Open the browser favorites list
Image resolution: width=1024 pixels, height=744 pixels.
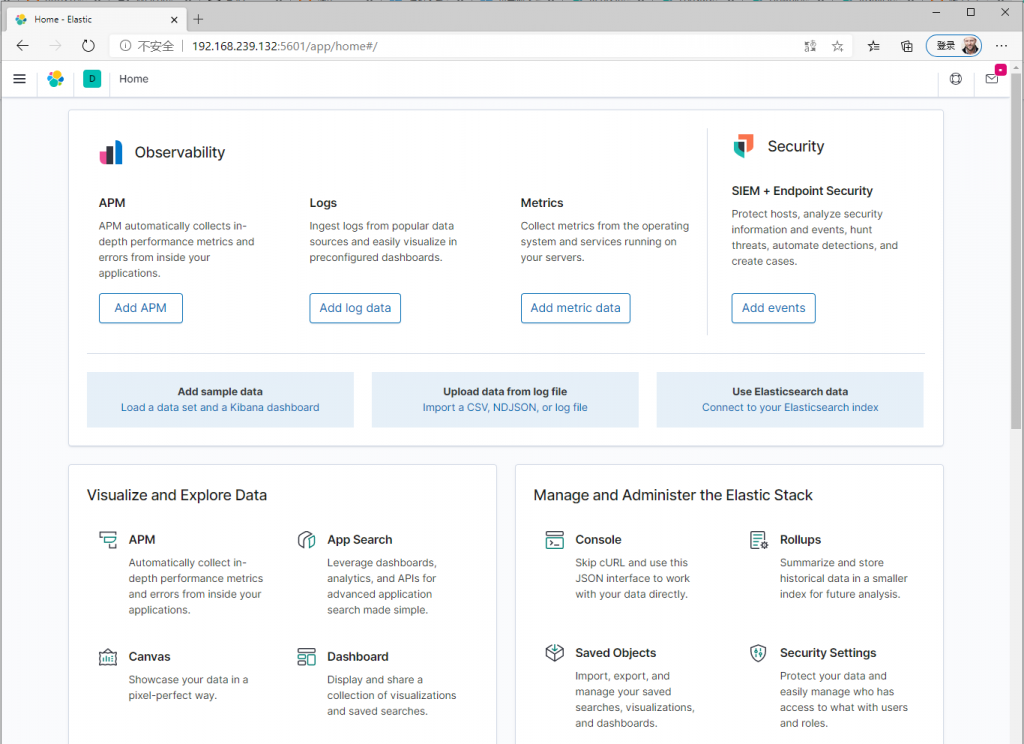873,46
